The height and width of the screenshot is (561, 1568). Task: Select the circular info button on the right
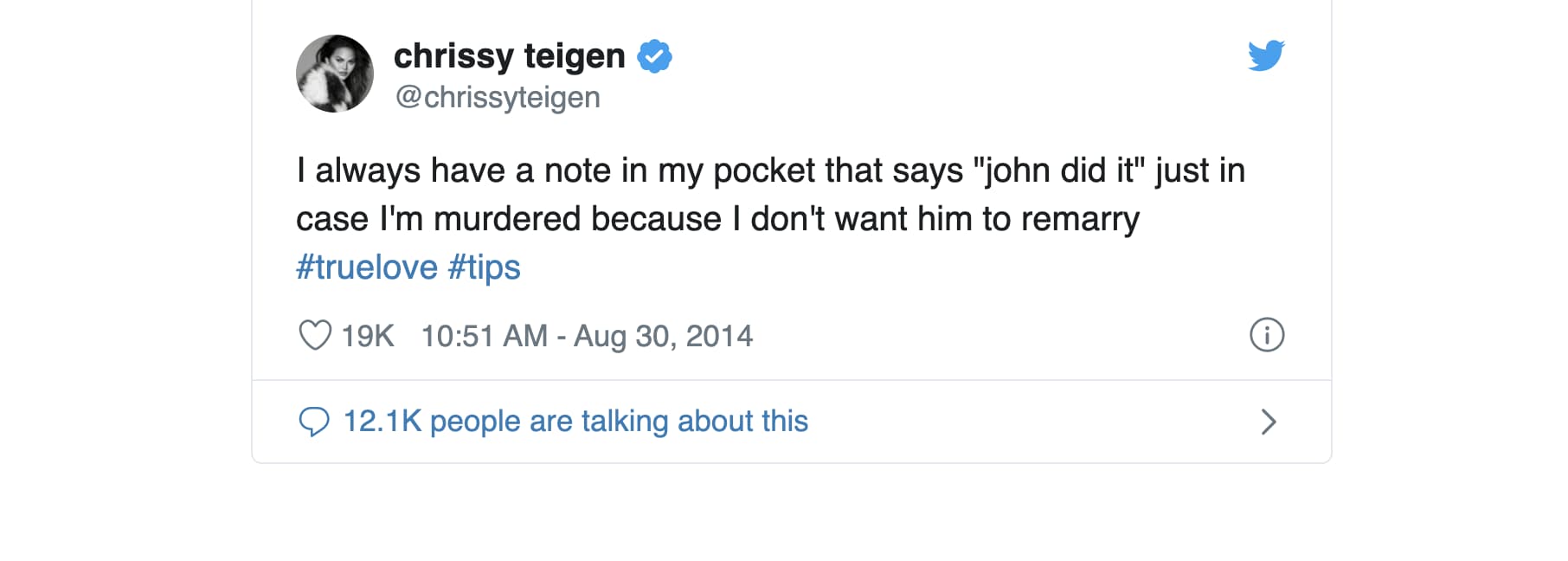click(x=1267, y=333)
